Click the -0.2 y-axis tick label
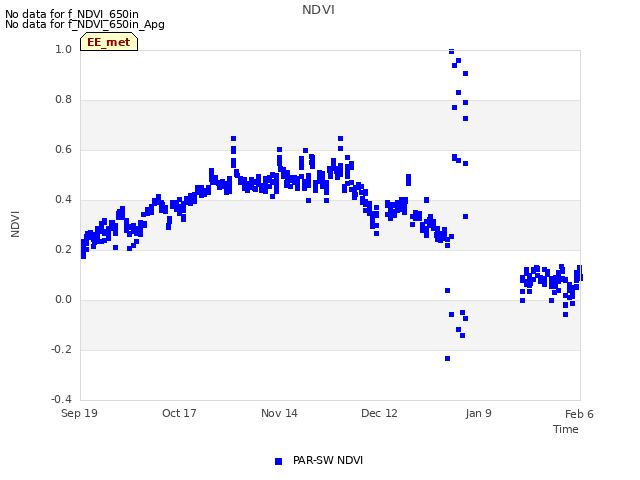640x480 pixels. [61, 349]
